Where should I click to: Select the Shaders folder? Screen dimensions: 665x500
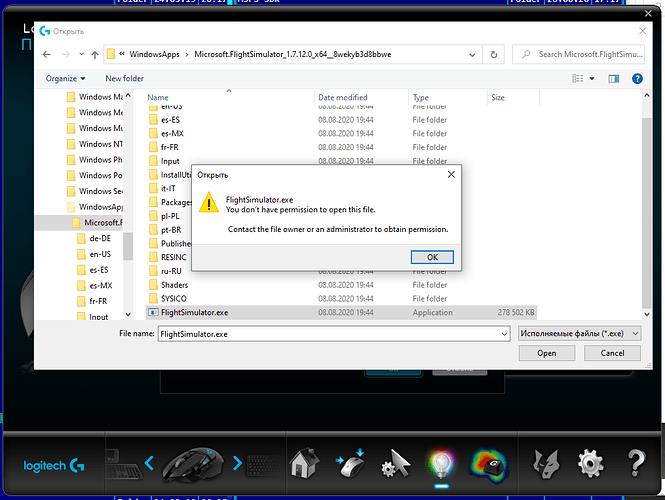tap(174, 285)
